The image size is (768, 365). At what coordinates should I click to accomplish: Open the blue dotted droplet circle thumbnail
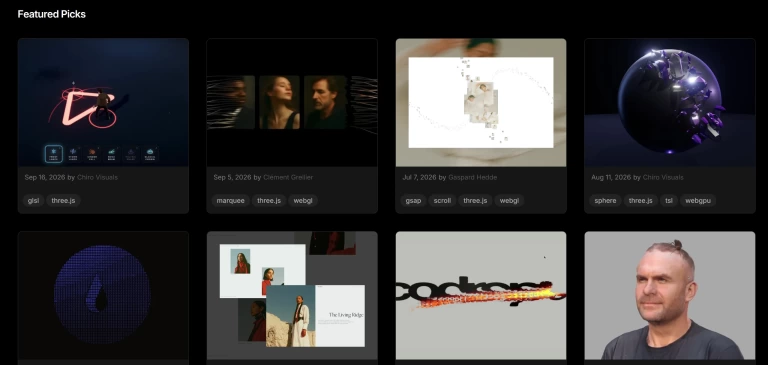coord(103,295)
